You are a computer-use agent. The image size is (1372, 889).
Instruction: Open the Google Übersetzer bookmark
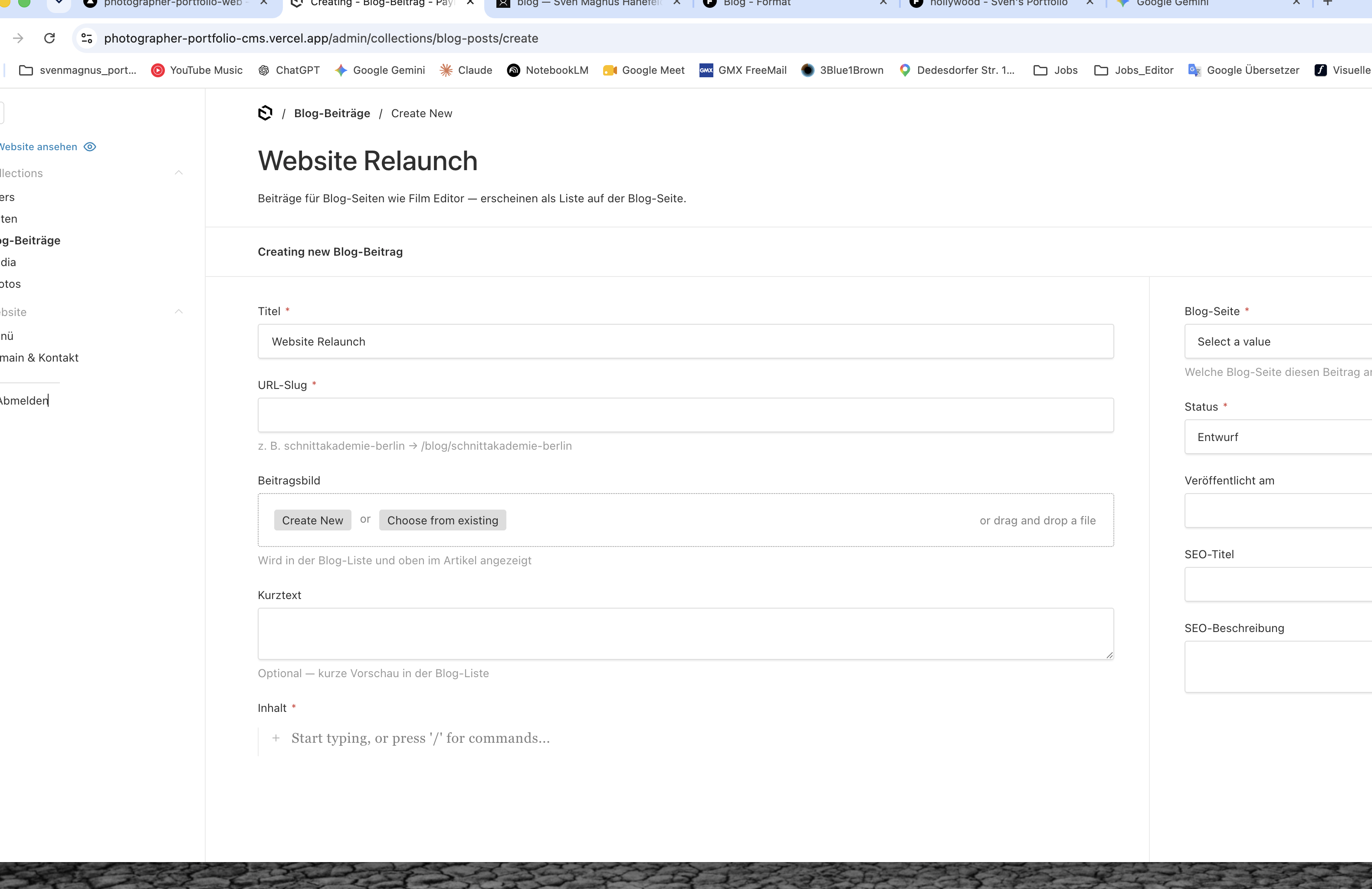pyautogui.click(x=1244, y=70)
